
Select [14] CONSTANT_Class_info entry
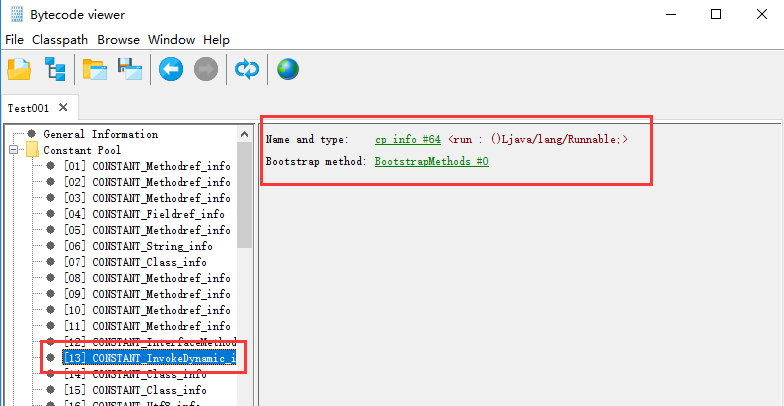[x=135, y=374]
